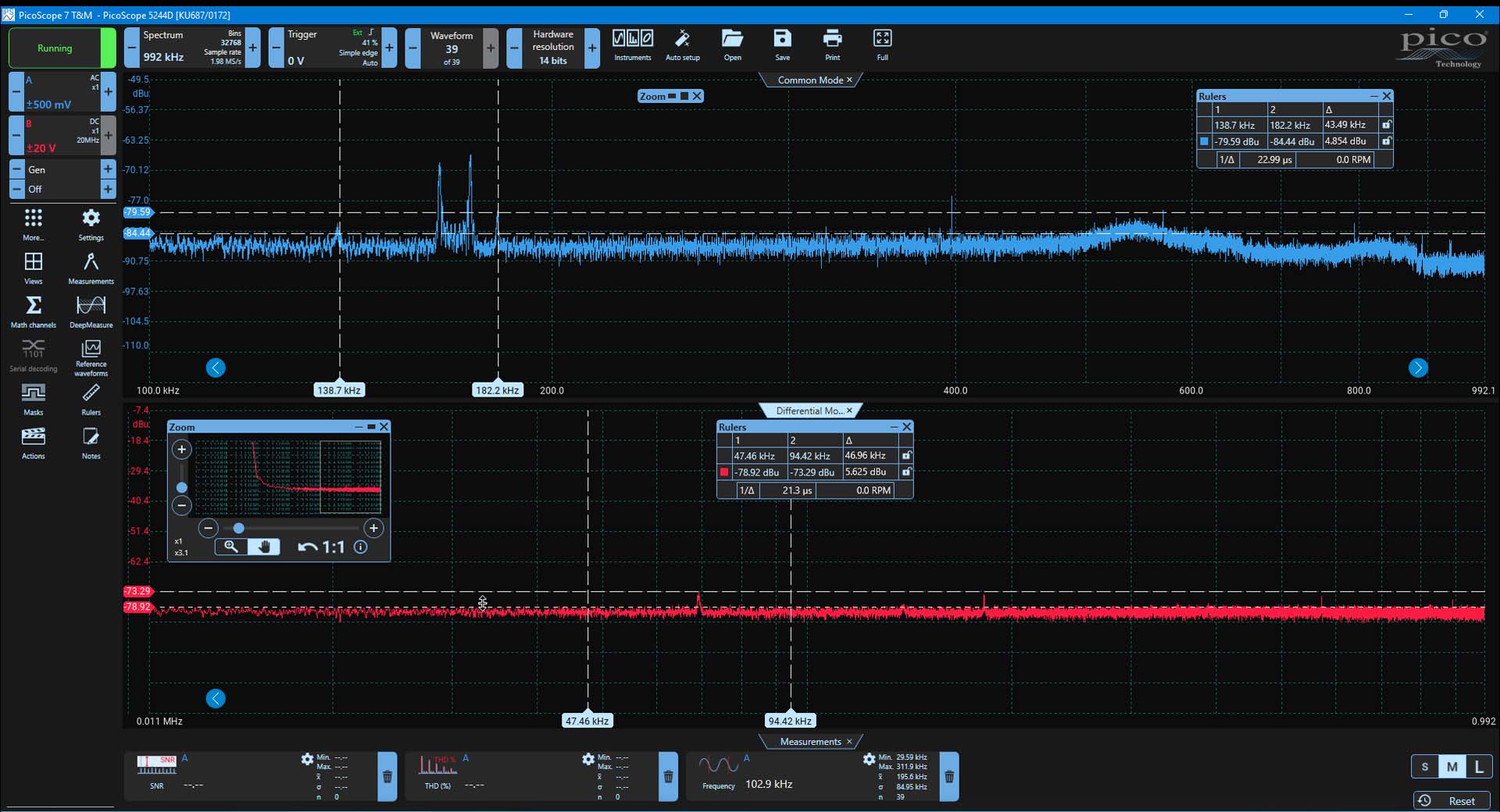1500x812 pixels.
Task: Select small size S button
Action: point(1425,767)
